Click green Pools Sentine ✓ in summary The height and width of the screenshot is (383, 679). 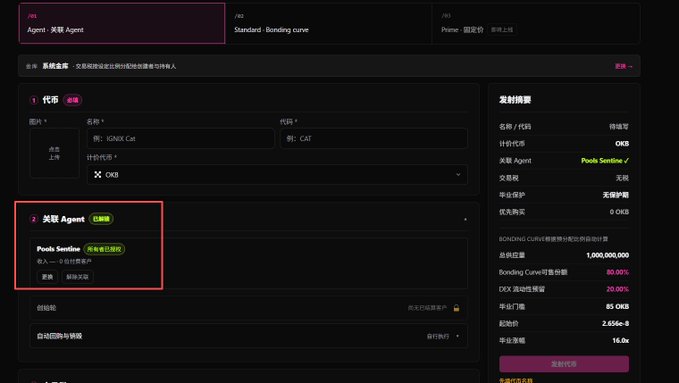tap(605, 161)
